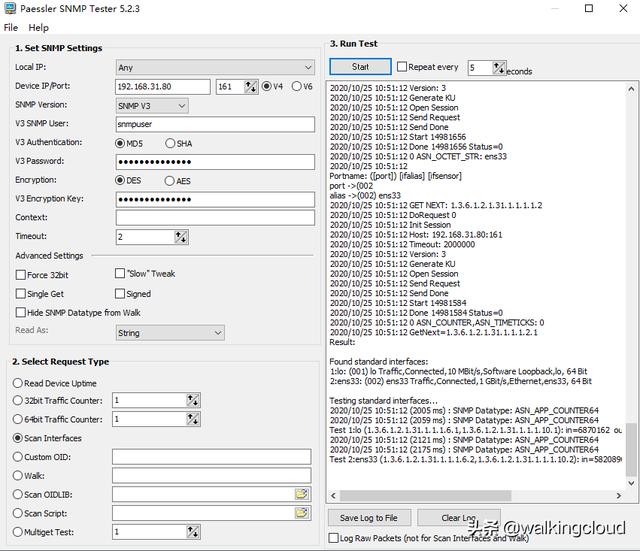The image size is (640, 551).
Task: Click the Walk OID input field
Action: click(x=211, y=475)
